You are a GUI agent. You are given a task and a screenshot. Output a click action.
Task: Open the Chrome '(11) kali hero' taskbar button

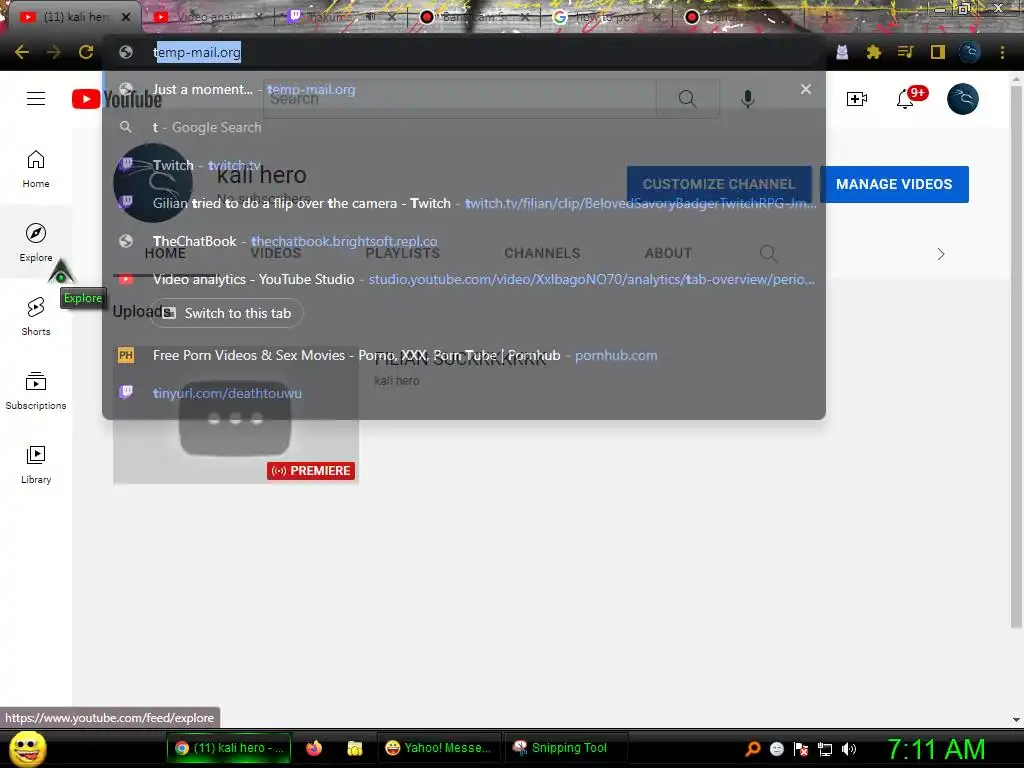[229, 748]
